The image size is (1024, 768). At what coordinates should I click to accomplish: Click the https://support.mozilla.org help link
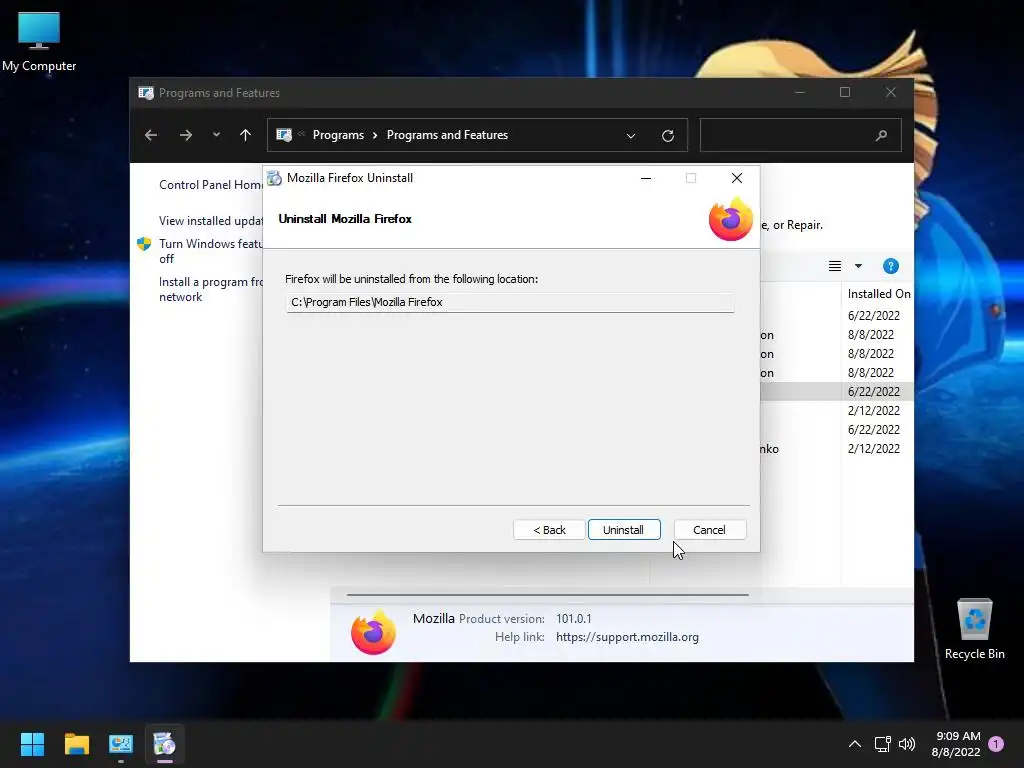point(628,637)
